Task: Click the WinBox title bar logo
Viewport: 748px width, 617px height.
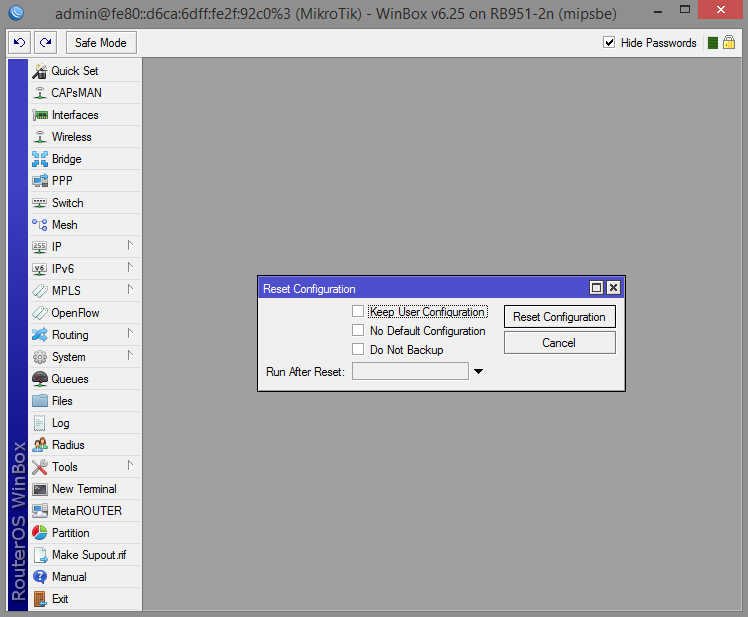Action: point(16,12)
